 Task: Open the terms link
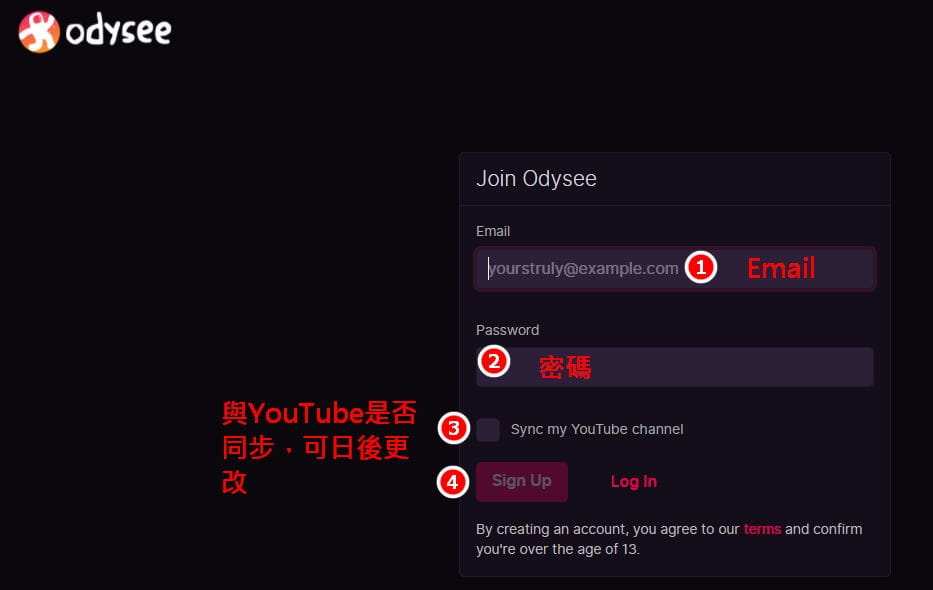coord(762,529)
